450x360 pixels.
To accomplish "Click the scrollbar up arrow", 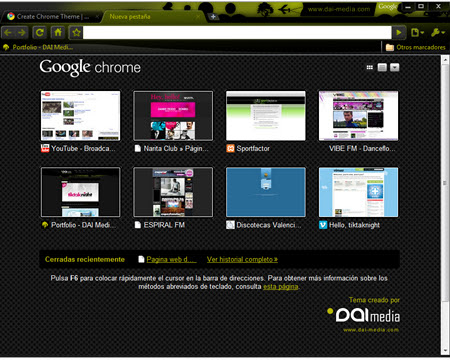I will [445, 60].
